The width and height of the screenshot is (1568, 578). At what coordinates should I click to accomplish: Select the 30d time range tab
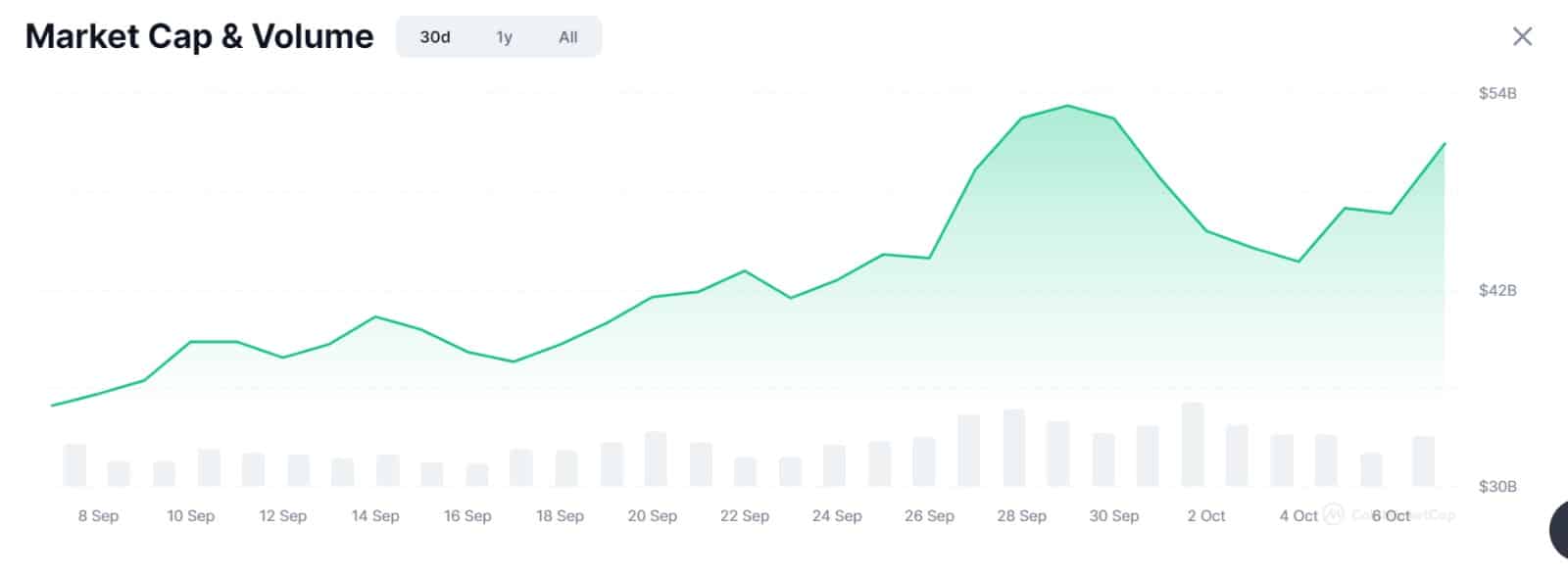coord(435,37)
